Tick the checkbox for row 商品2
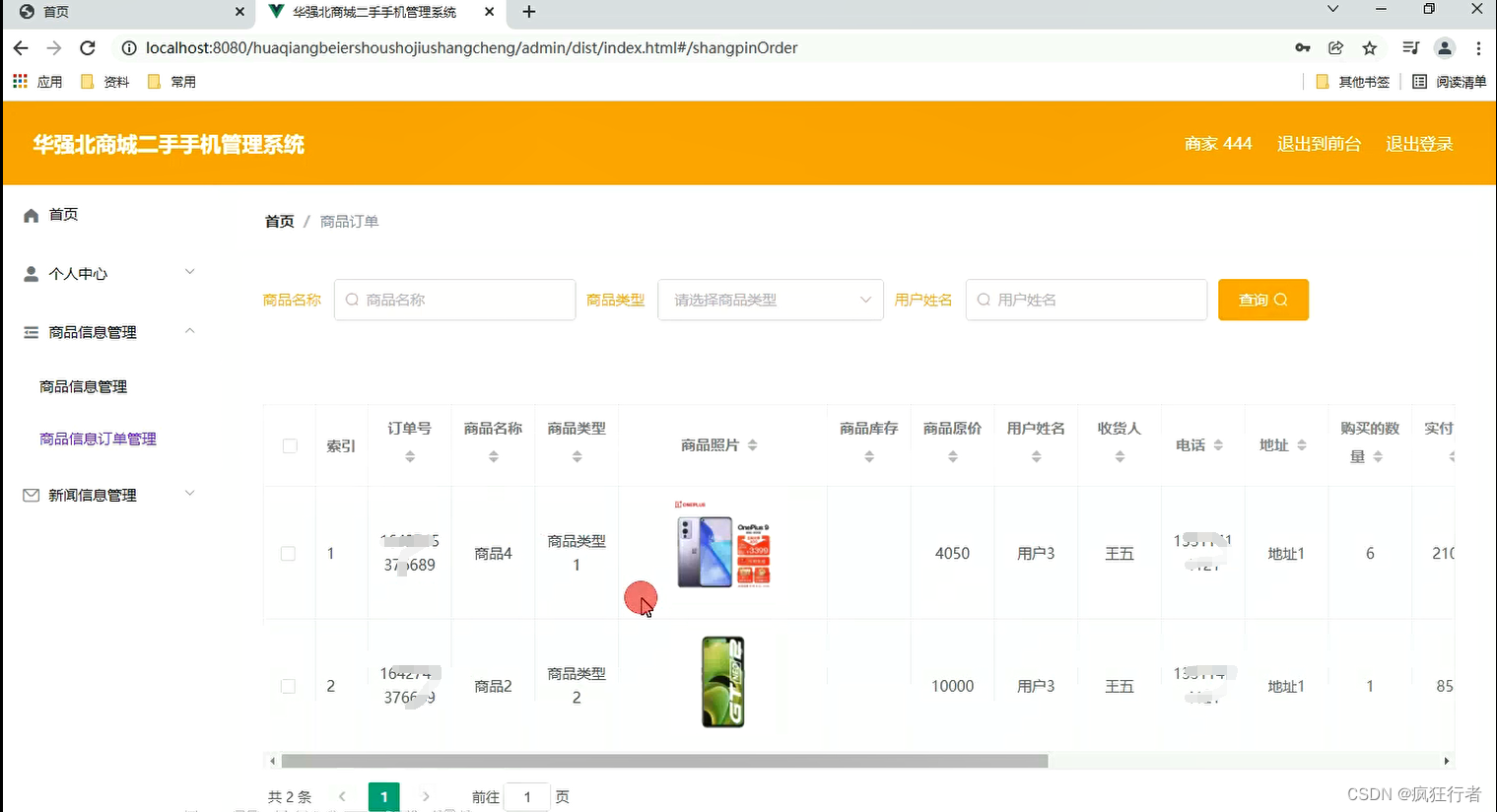 click(288, 686)
